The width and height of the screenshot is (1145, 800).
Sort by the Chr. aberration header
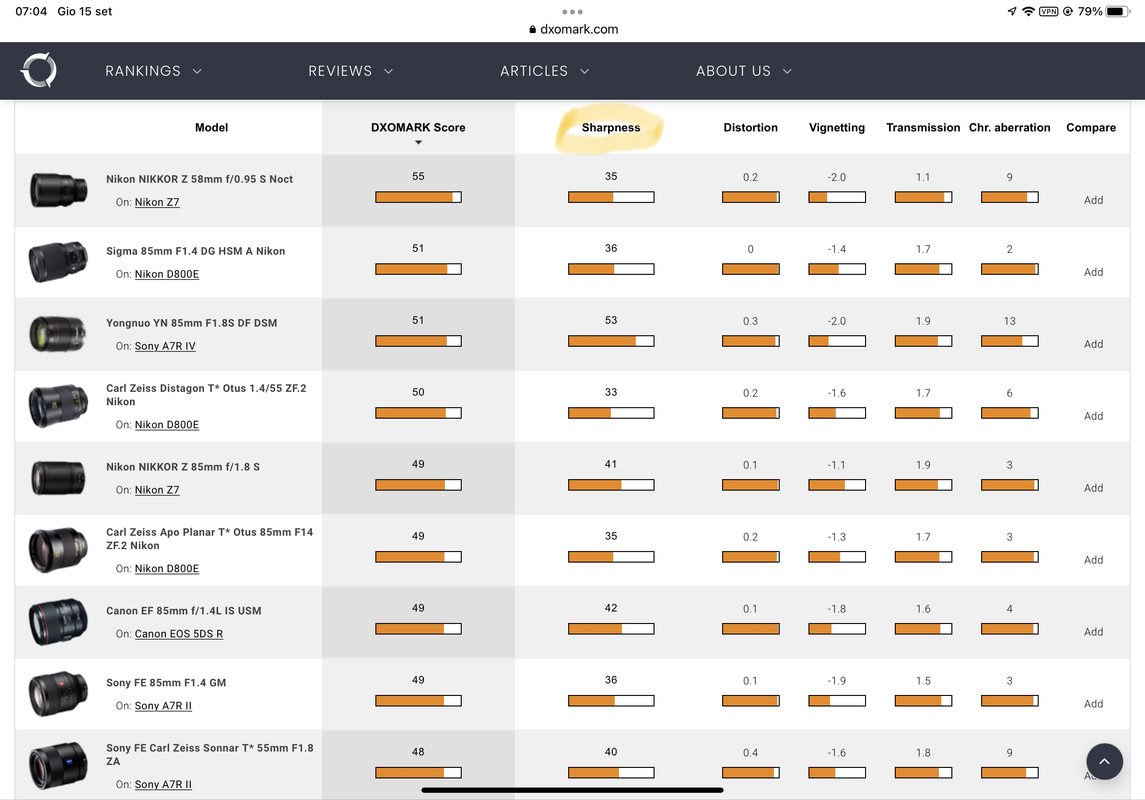click(1009, 127)
